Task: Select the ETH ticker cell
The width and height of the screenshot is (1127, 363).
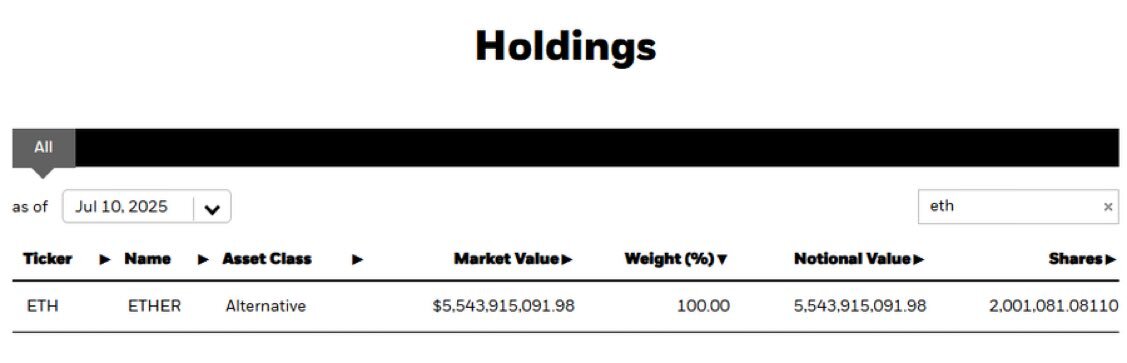Action: point(42,306)
